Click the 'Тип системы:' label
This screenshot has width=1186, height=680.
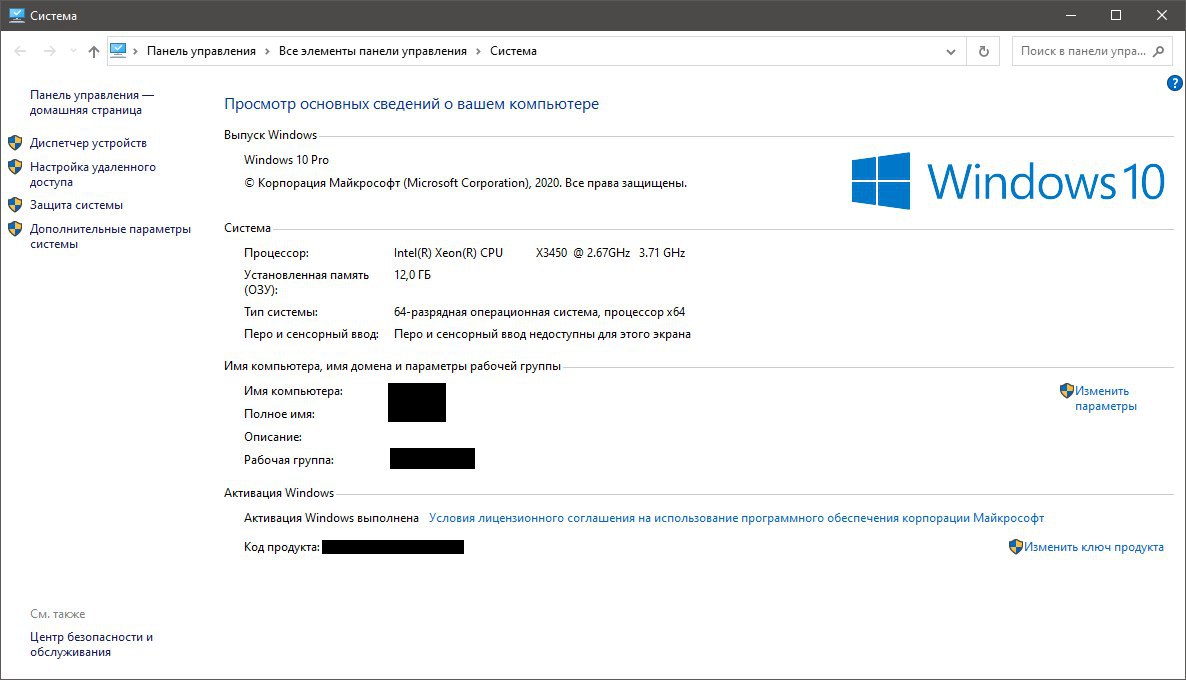click(281, 312)
